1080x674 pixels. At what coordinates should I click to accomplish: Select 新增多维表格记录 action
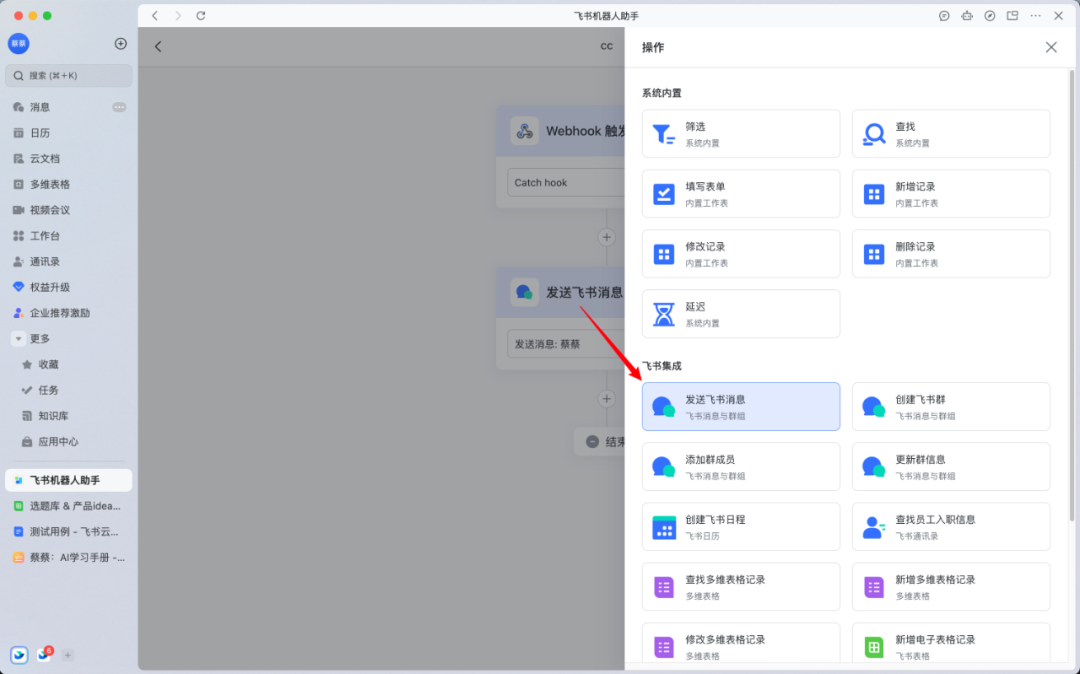(951, 586)
